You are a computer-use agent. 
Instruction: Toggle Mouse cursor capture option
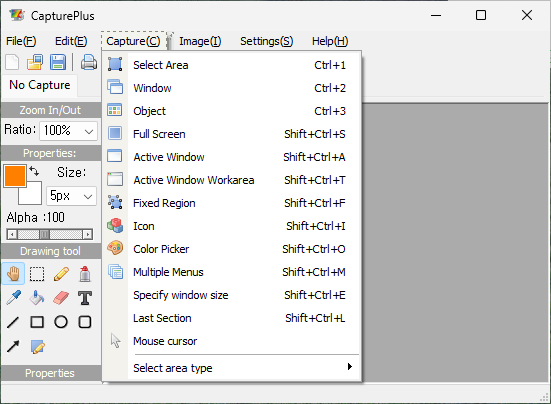tap(232, 341)
